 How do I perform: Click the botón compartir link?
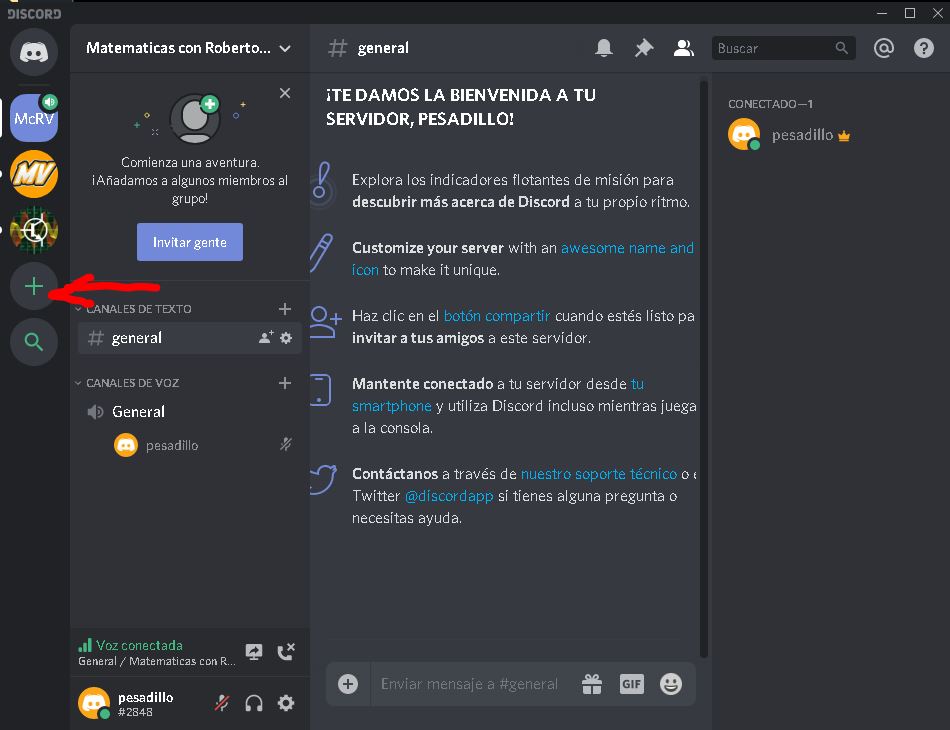tap(497, 316)
